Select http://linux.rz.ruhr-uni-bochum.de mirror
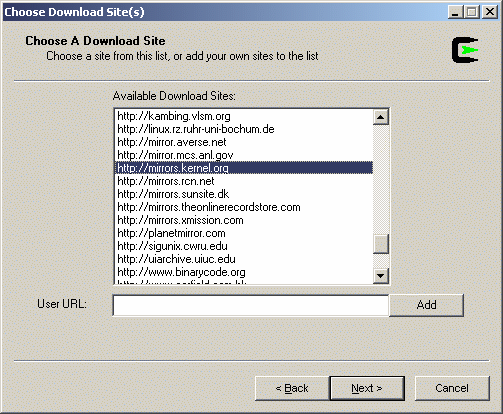Image resolution: width=503 pixels, height=414 pixels. (244, 129)
